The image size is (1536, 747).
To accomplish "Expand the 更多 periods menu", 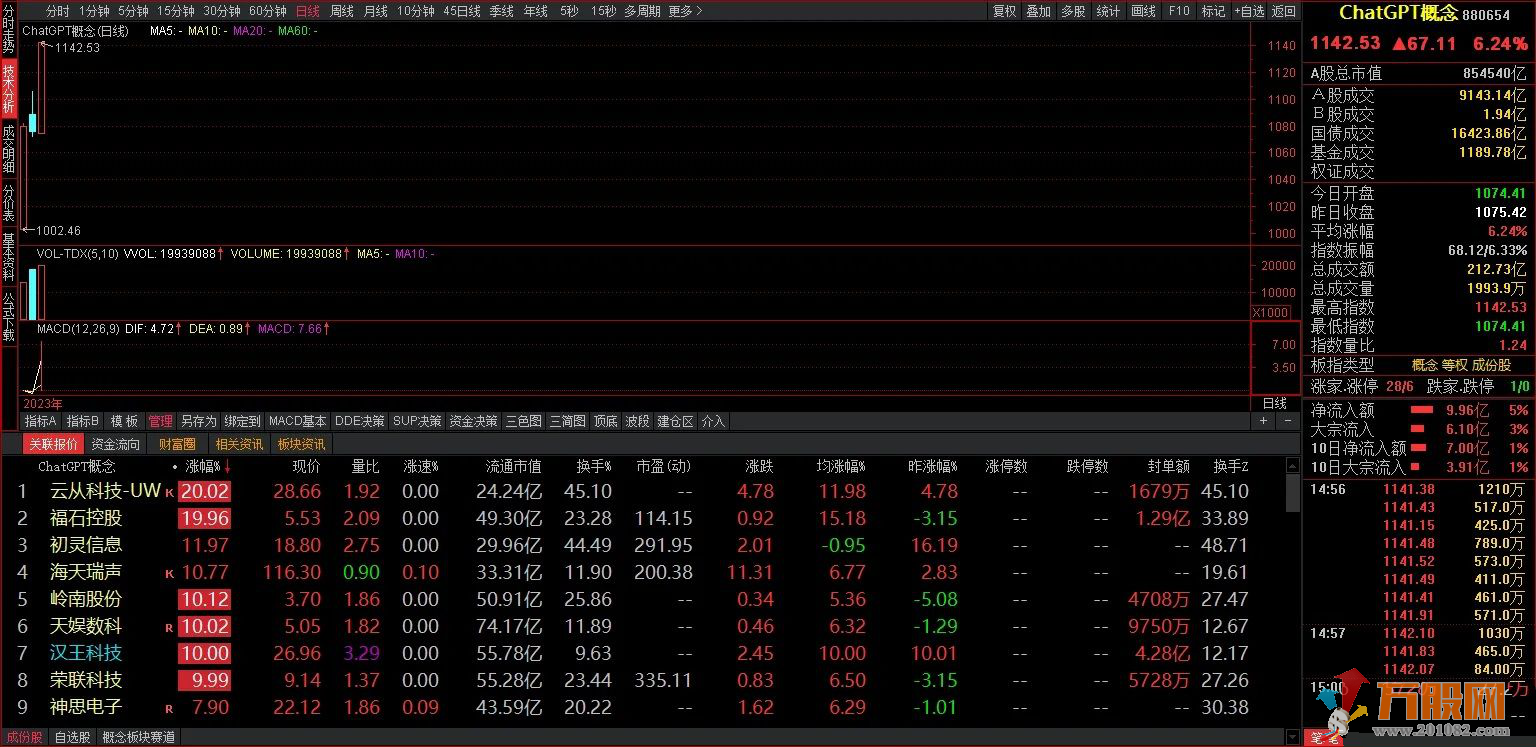I will click(685, 11).
